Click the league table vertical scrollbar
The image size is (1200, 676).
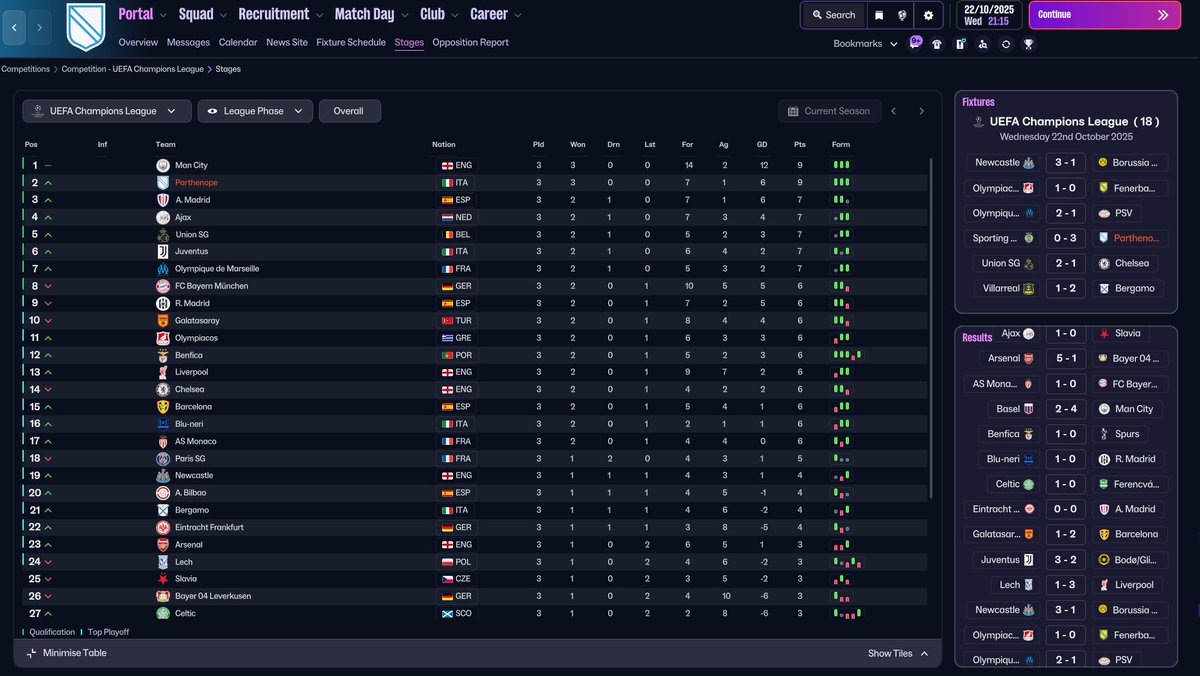(x=931, y=330)
